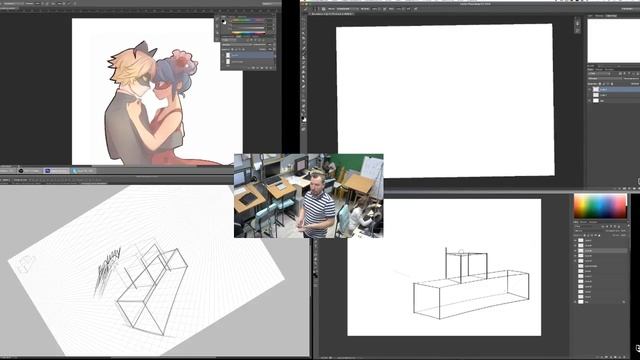The width and height of the screenshot is (640, 360).
Task: Click the foreground/background color swatch in the blank canvas window's toolbar
Action: point(304,119)
